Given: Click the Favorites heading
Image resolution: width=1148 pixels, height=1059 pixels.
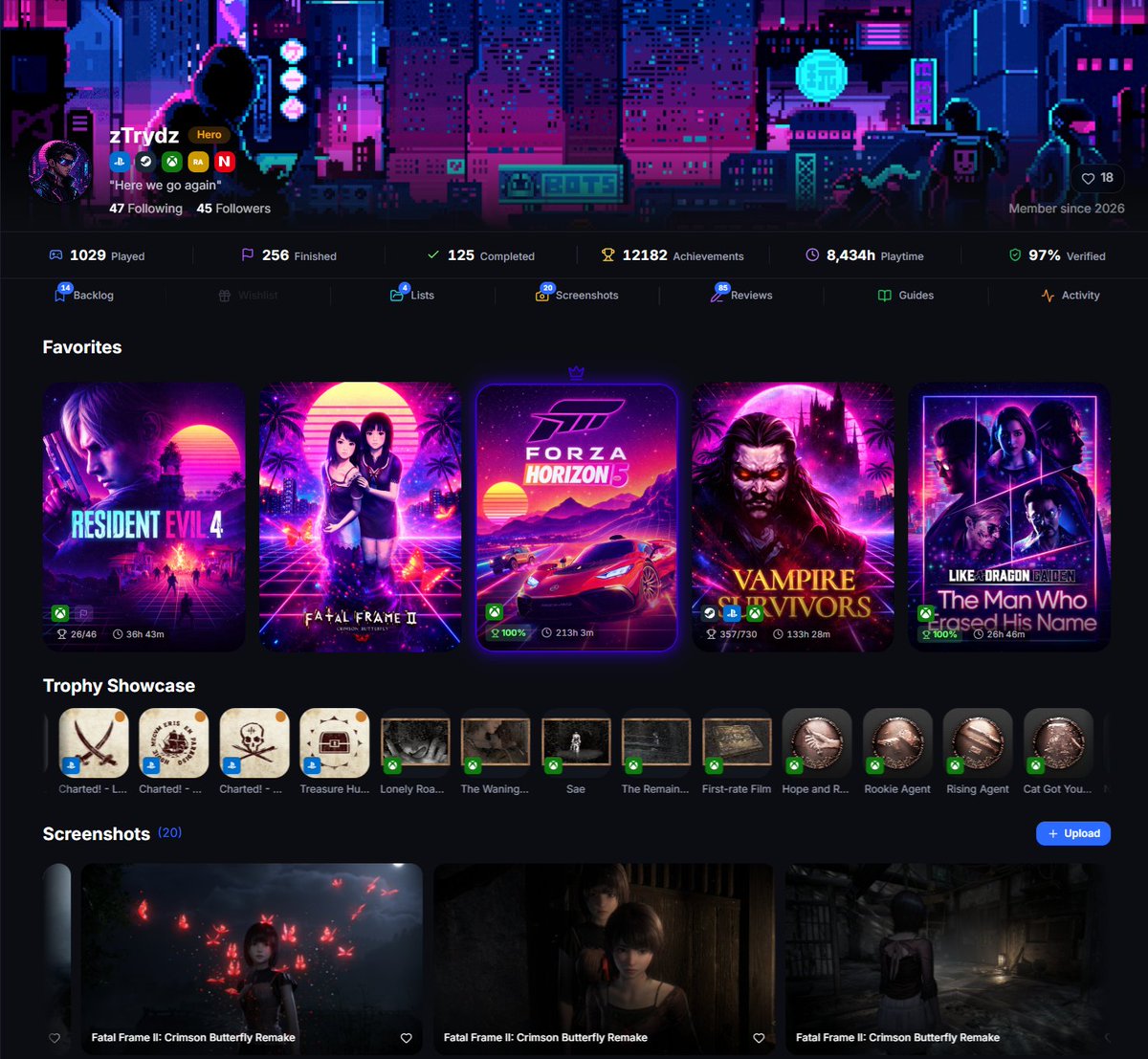Looking at the screenshot, I should [82, 347].
